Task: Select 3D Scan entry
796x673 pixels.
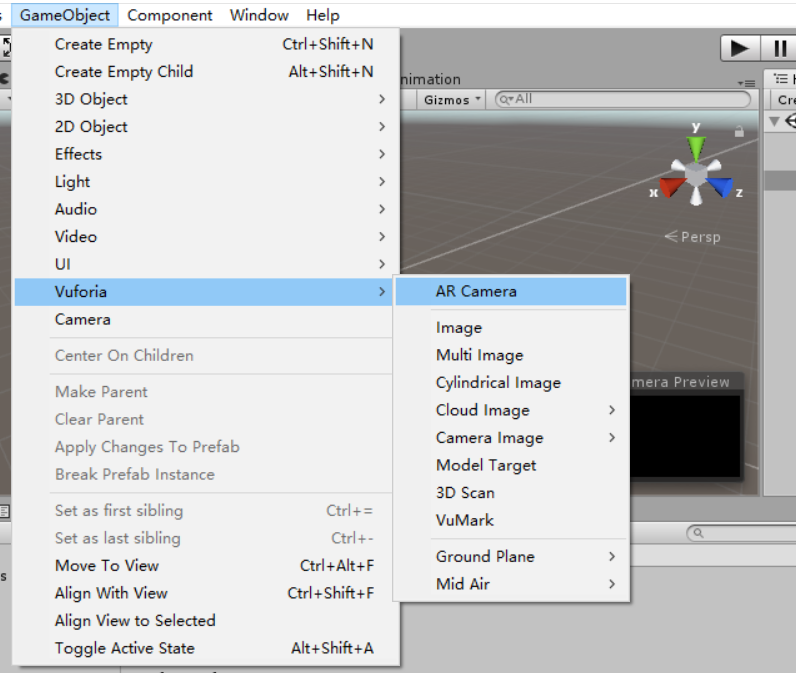Action: click(x=511, y=492)
